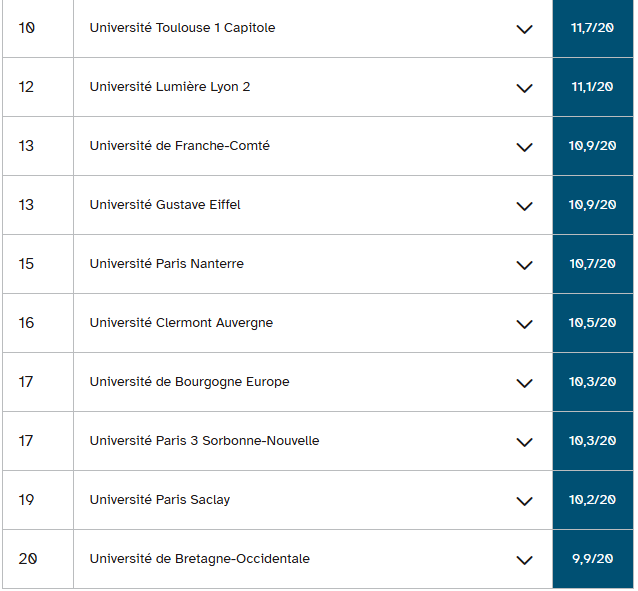Expand the Université de Bretagne-Occidentale chevron
638x591 pixels.
click(524, 560)
